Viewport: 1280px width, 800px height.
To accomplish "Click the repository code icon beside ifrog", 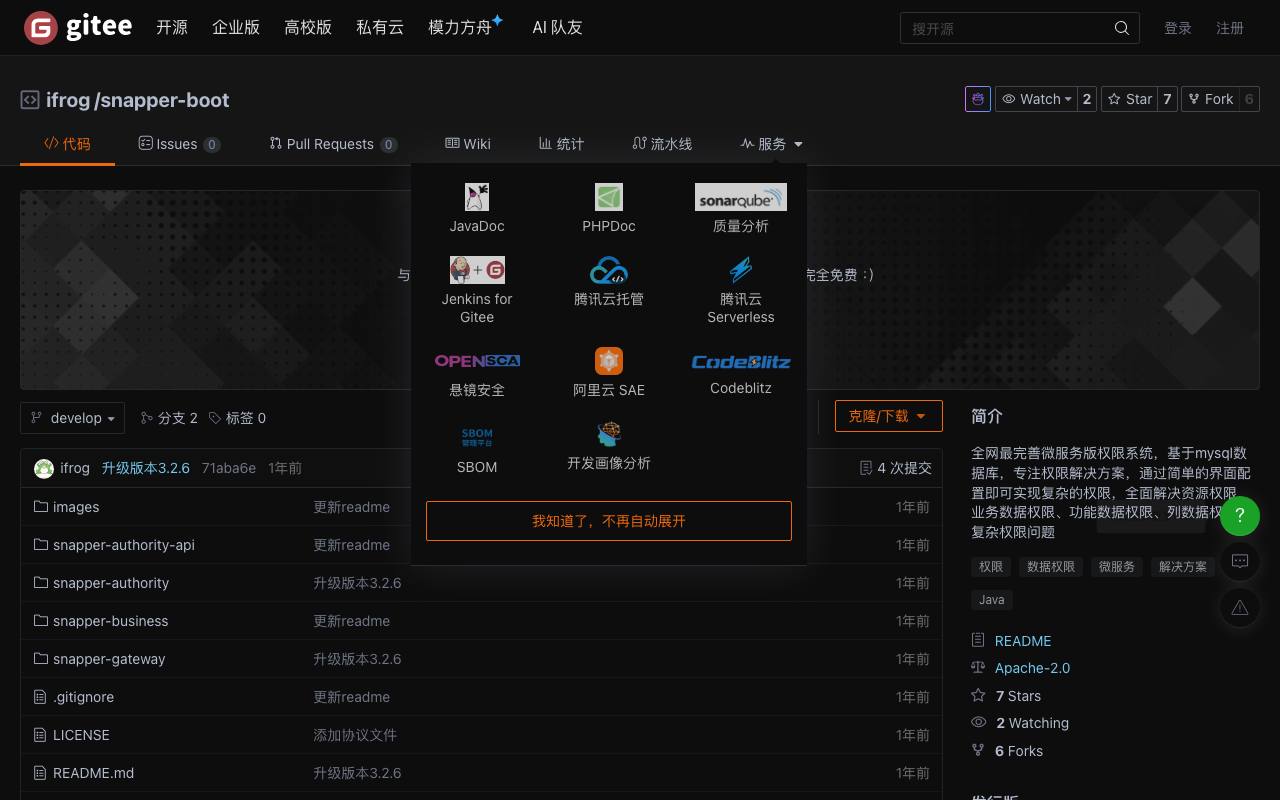I will tap(30, 100).
